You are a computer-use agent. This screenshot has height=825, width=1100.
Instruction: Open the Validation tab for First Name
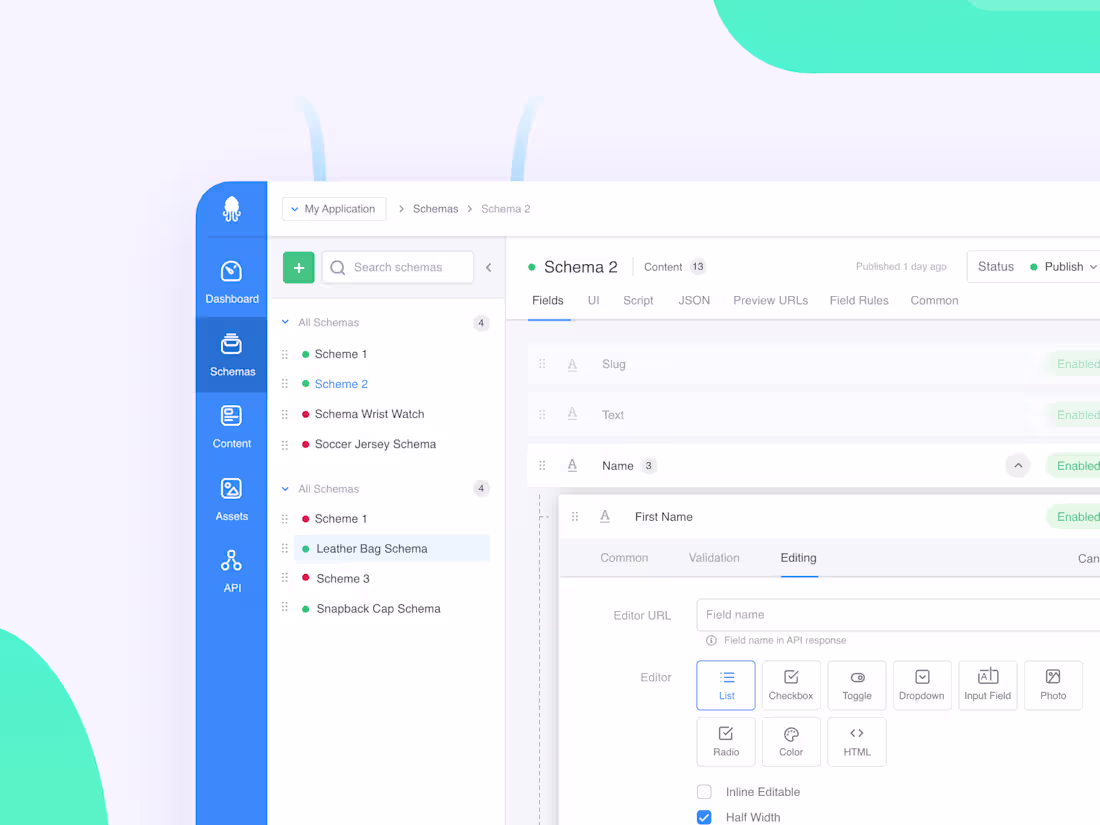pos(713,558)
